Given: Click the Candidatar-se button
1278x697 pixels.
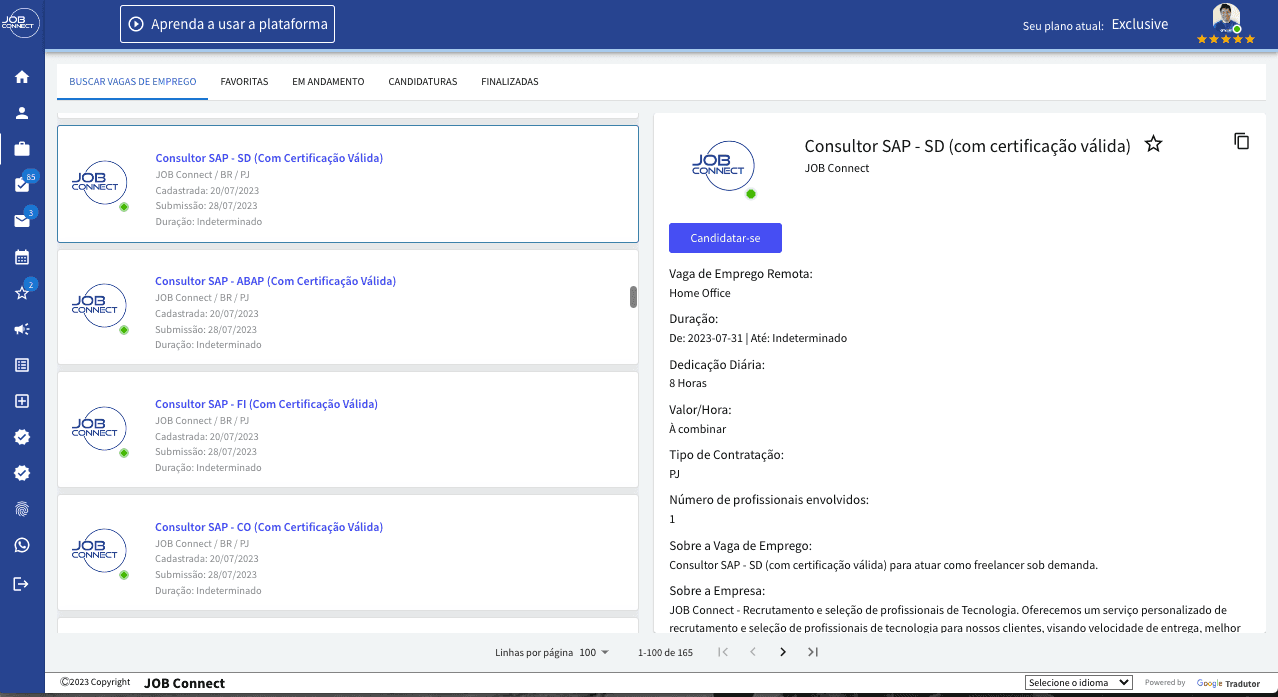Looking at the screenshot, I should [725, 238].
